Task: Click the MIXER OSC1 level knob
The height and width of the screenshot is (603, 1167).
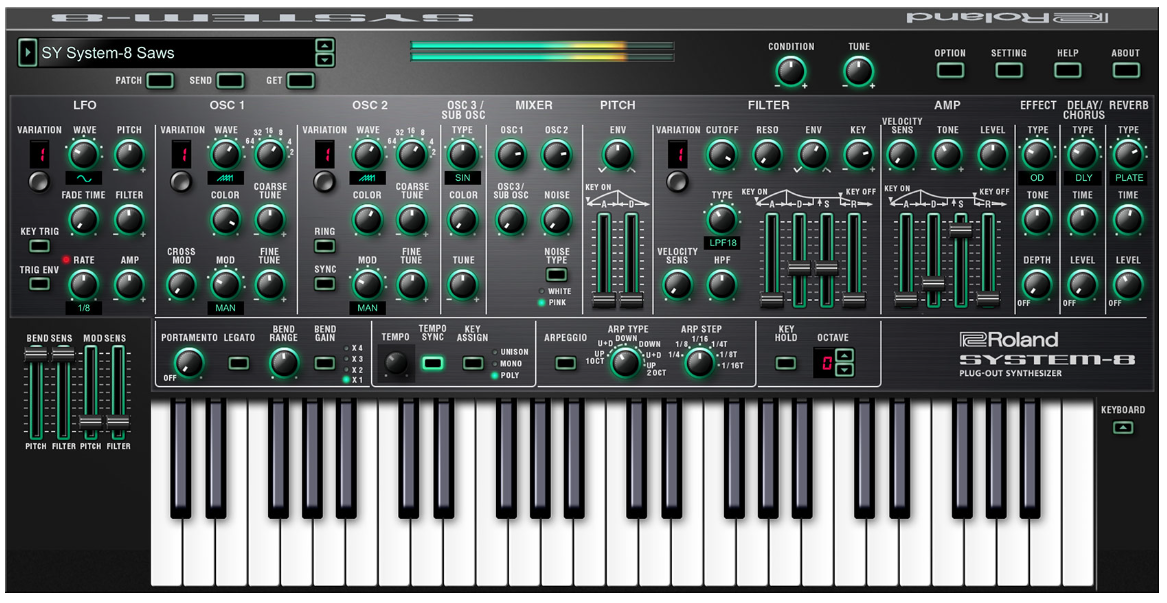Action: click(x=511, y=155)
